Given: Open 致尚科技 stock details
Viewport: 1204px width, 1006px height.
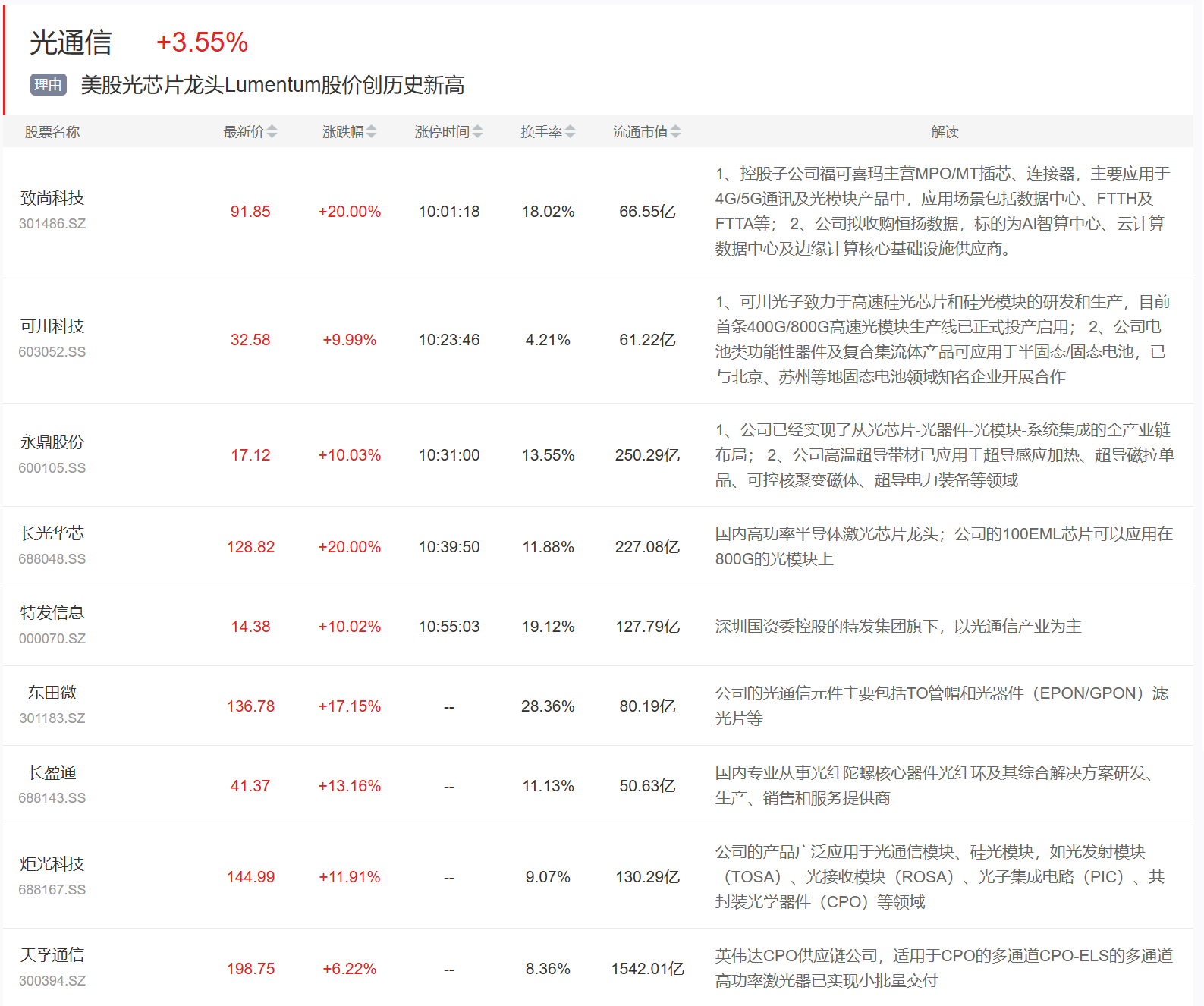Looking at the screenshot, I should [x=52, y=198].
